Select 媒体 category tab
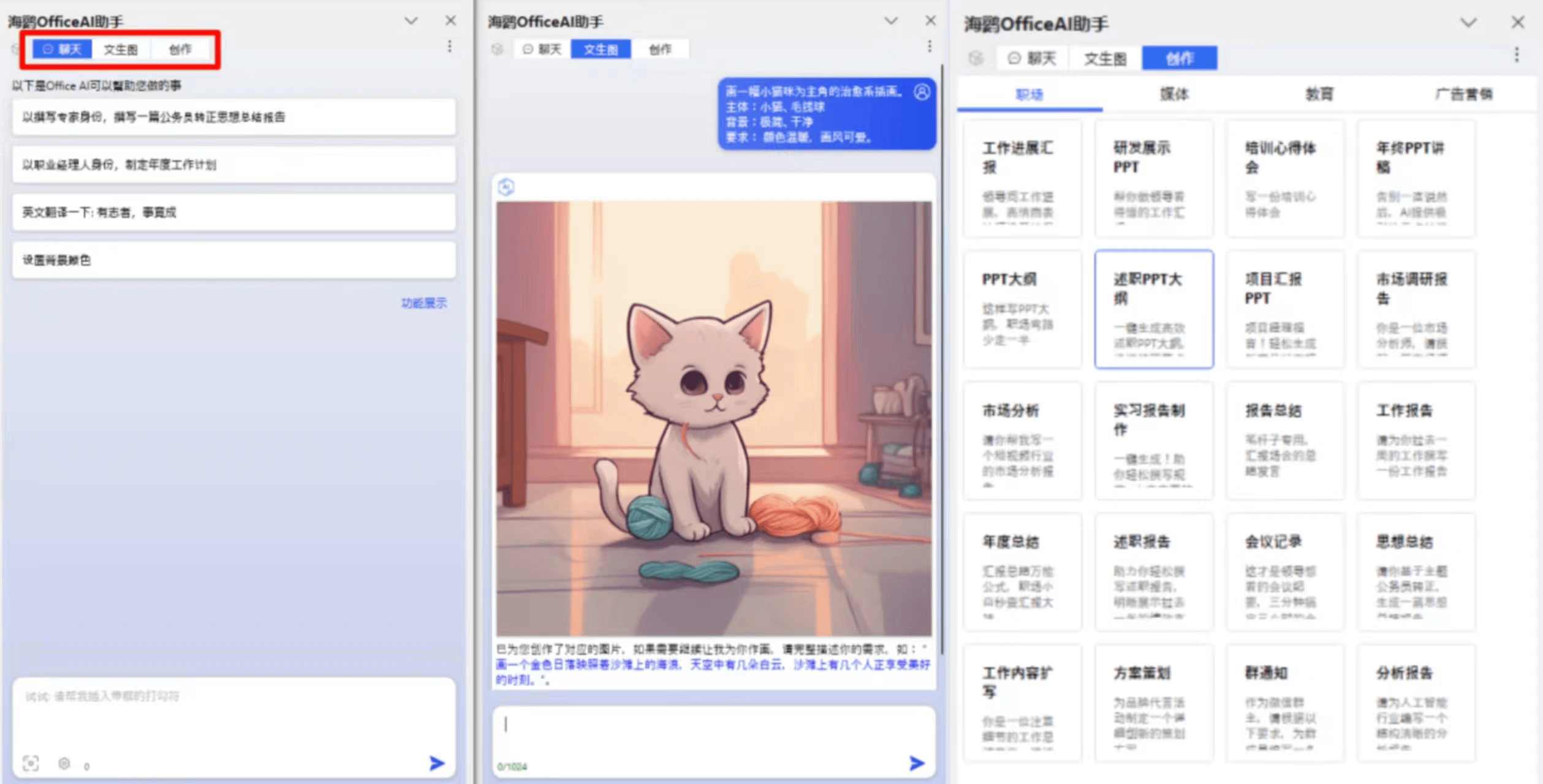Viewport: 1543px width, 784px height. tap(1174, 94)
